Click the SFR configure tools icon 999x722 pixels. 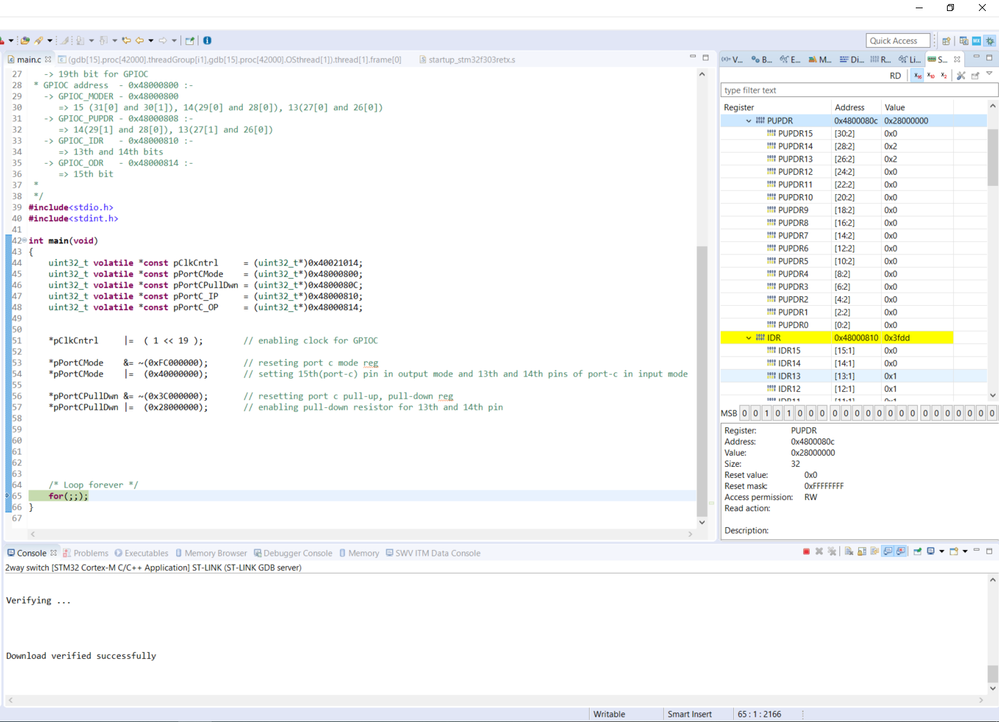(961, 75)
